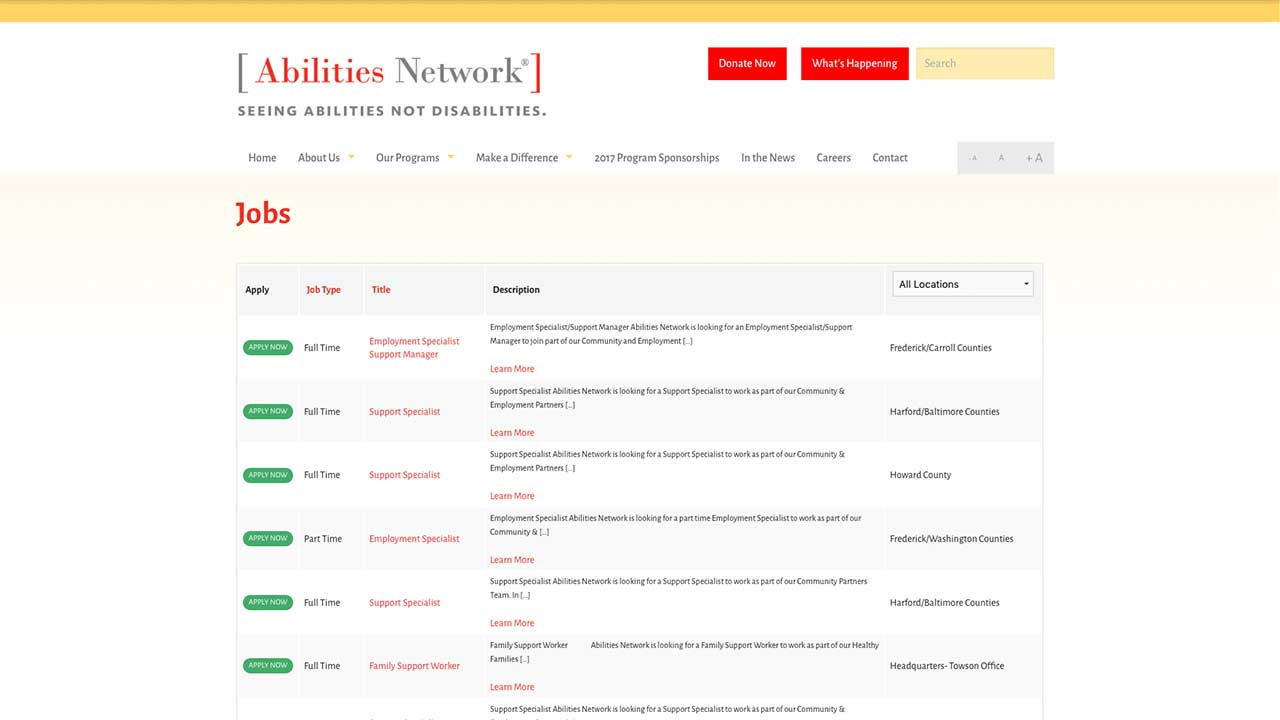The width and height of the screenshot is (1280, 720).
Task: Select Frederick/Carroll Counties location text
Action: point(941,348)
